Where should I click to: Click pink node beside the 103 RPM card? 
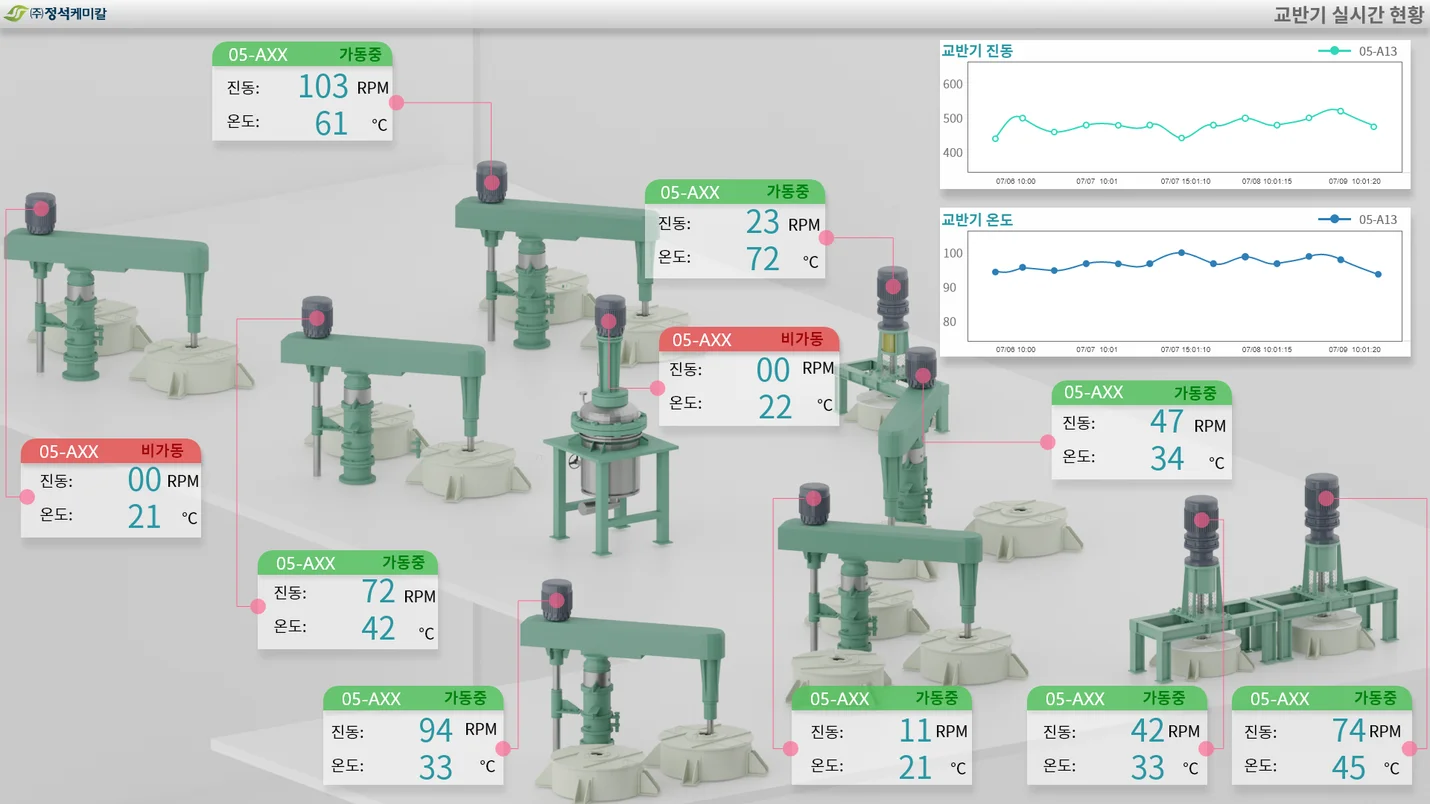click(396, 102)
